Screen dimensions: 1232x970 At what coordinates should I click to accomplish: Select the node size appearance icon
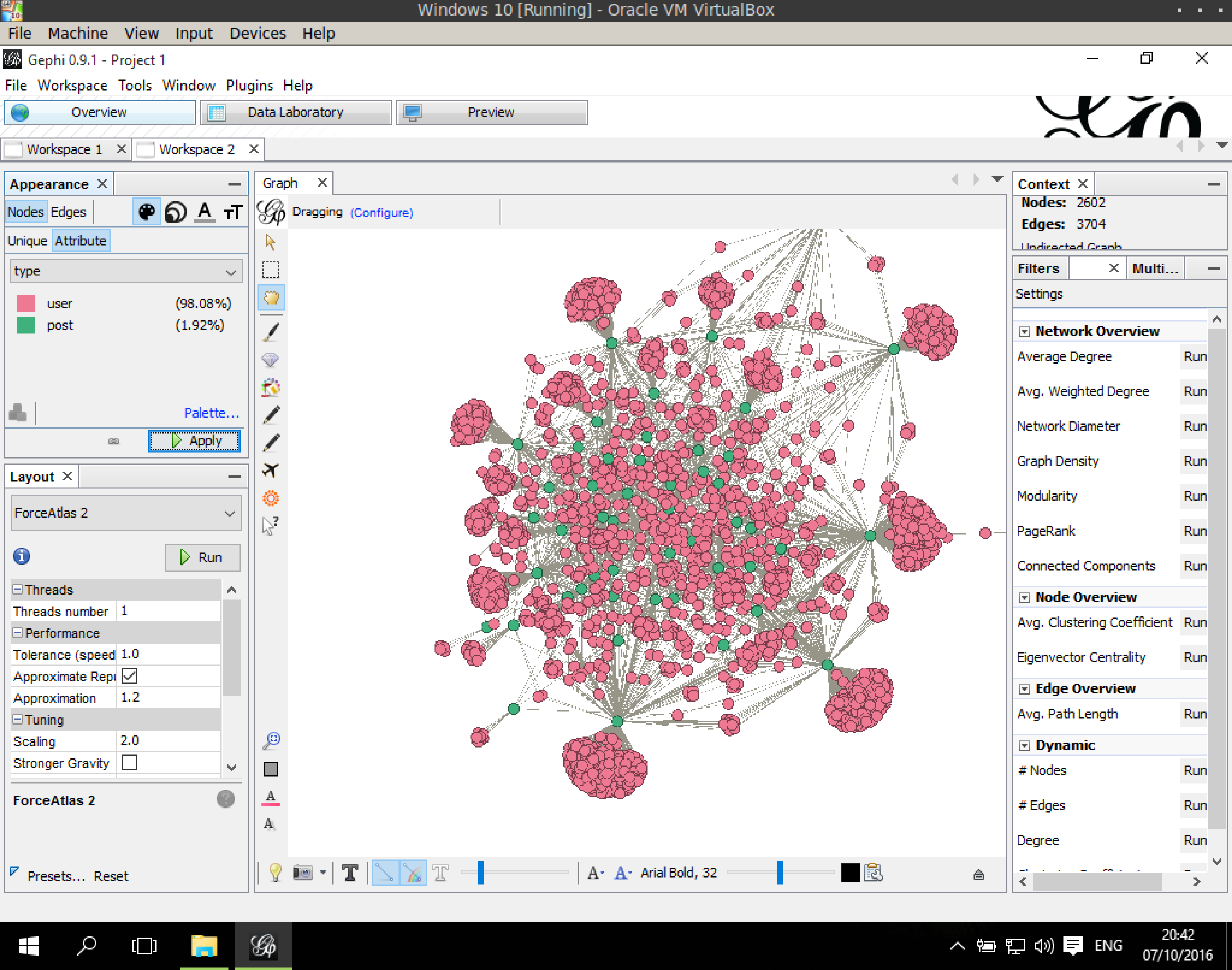[x=175, y=212]
